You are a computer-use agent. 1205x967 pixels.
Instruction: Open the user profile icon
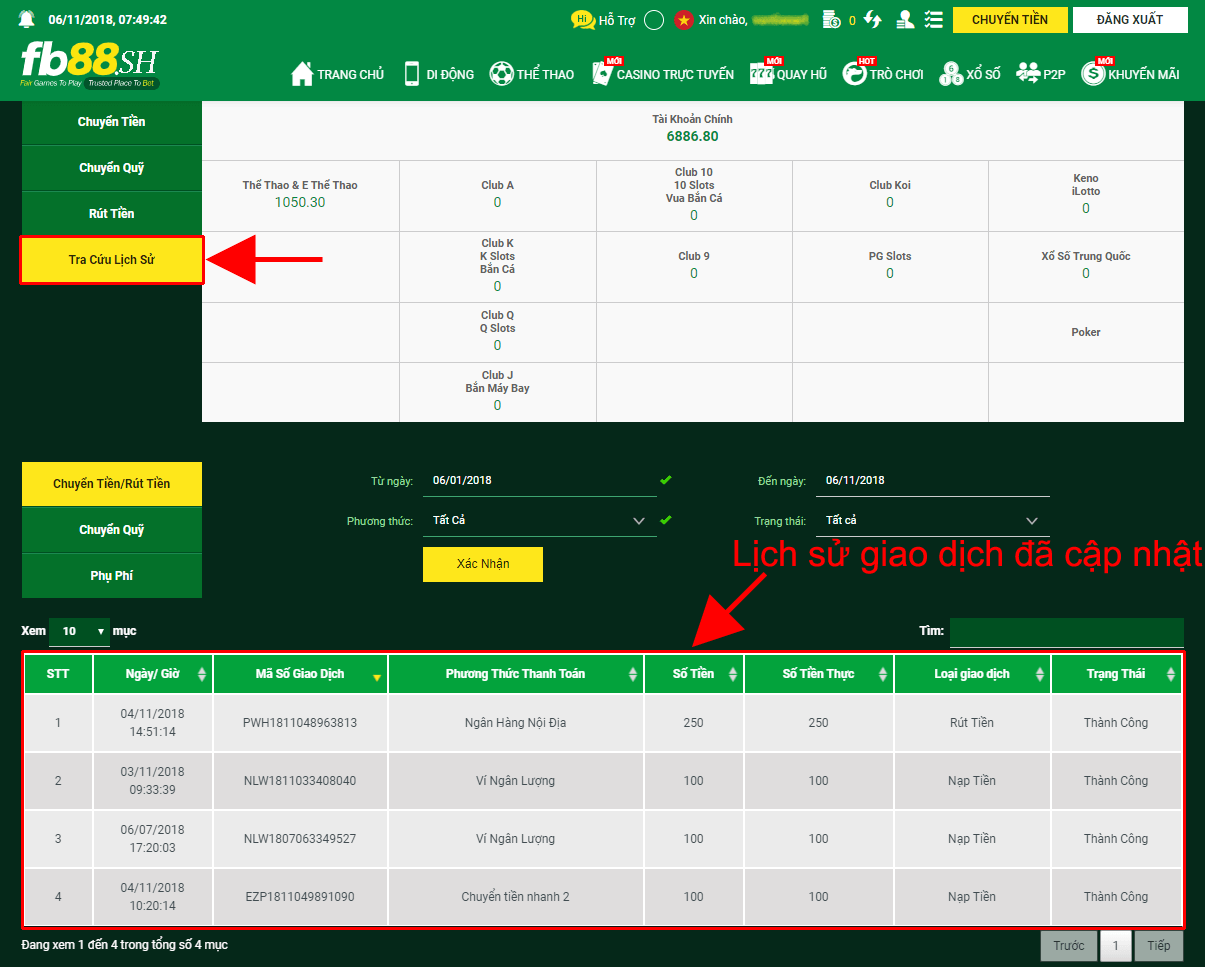pyautogui.click(x=905, y=19)
